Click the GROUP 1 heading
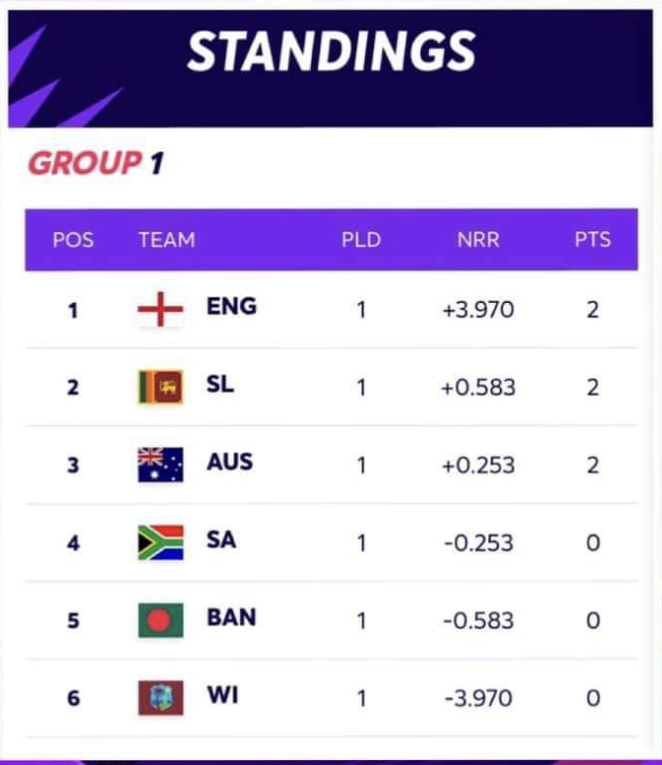The width and height of the screenshot is (662, 765). click(x=96, y=163)
